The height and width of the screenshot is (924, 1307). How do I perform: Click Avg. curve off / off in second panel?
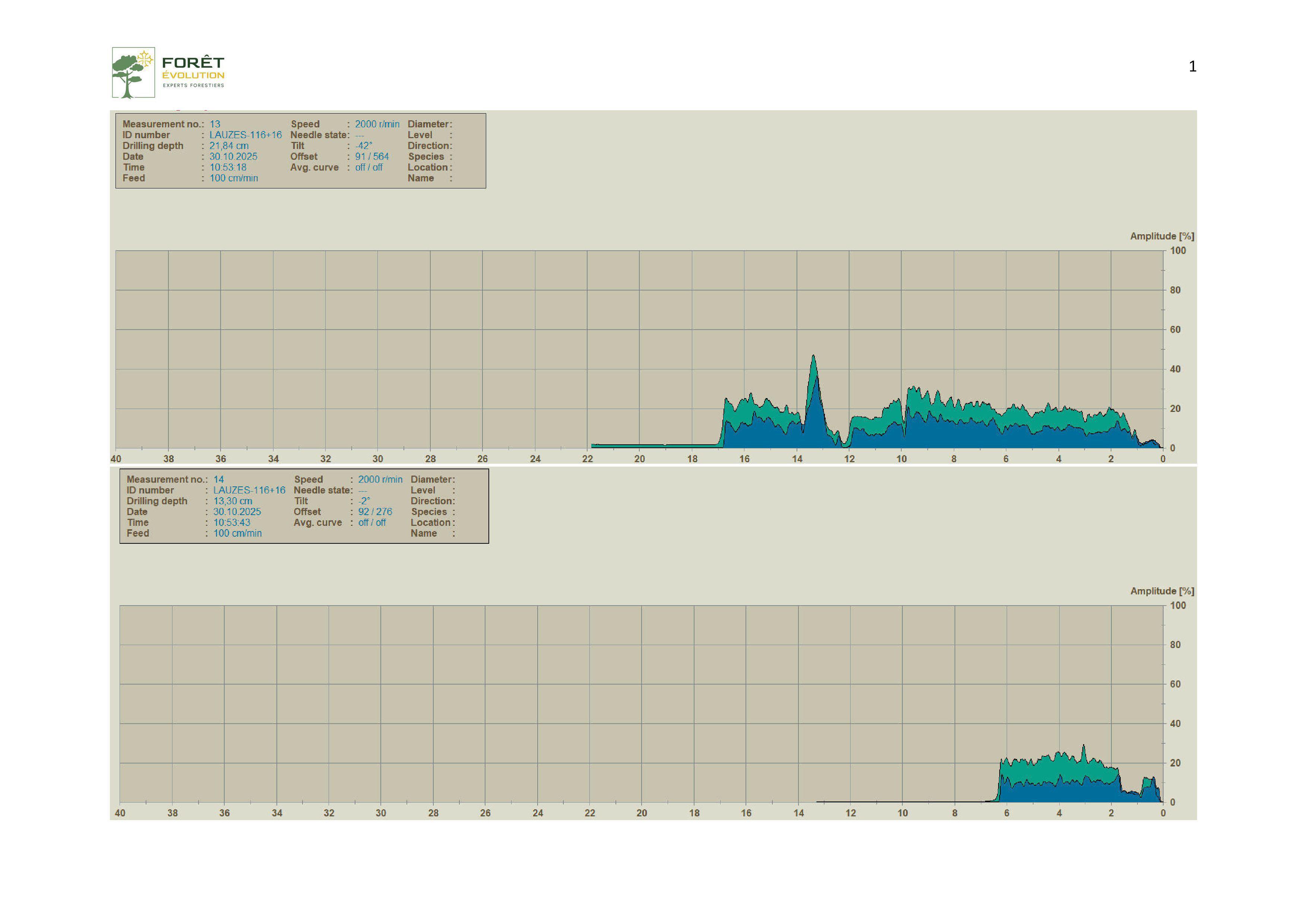pyautogui.click(x=372, y=523)
